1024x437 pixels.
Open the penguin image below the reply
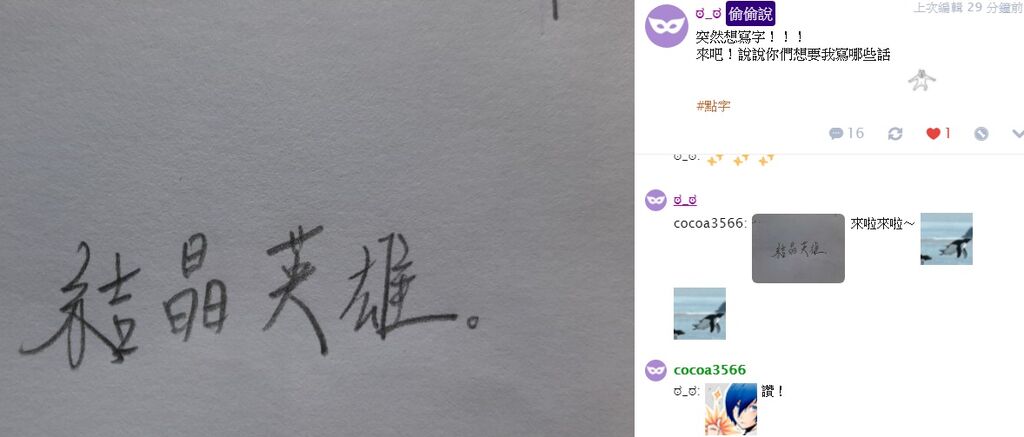point(699,314)
